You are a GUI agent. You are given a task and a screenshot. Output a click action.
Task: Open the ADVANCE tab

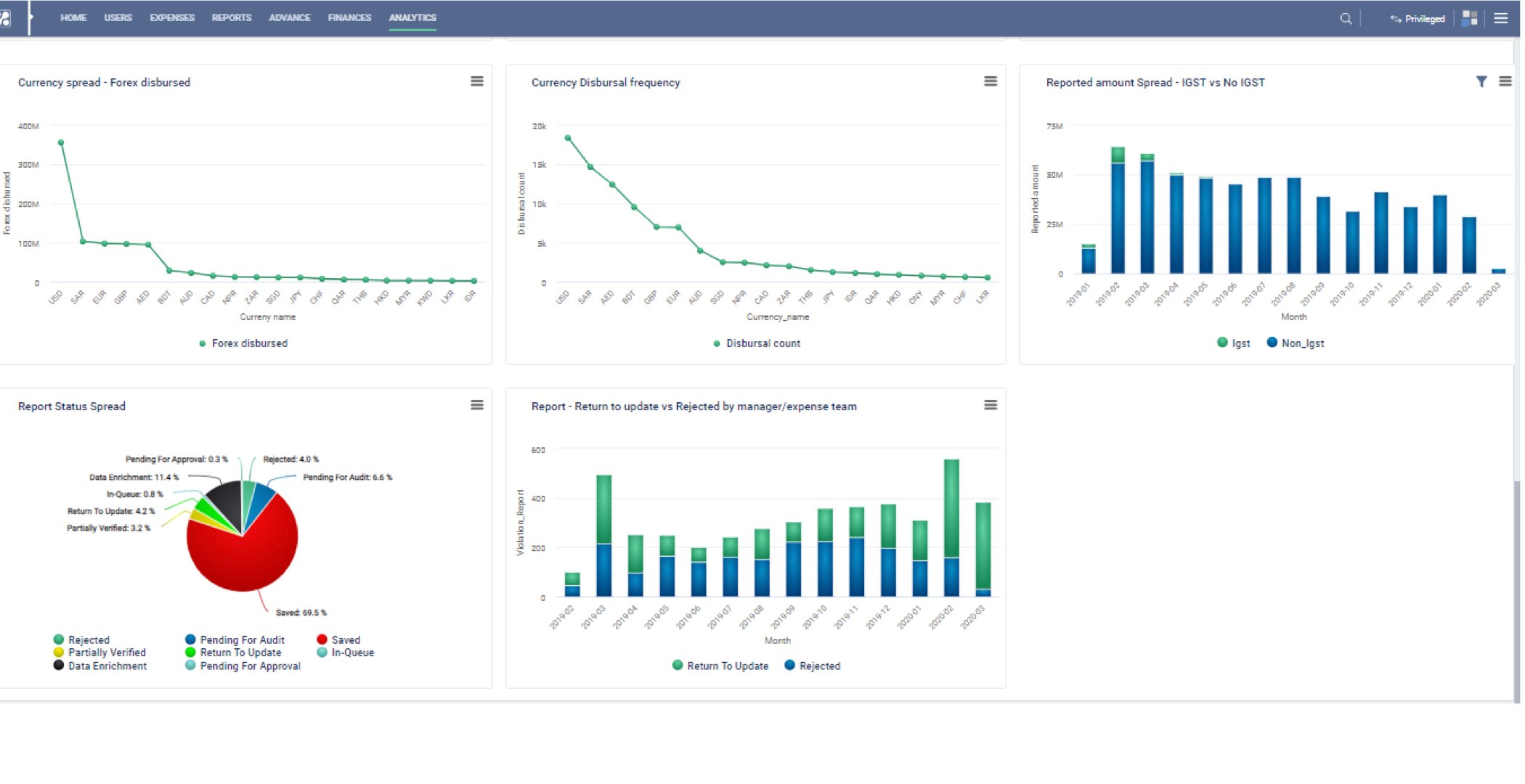click(290, 17)
